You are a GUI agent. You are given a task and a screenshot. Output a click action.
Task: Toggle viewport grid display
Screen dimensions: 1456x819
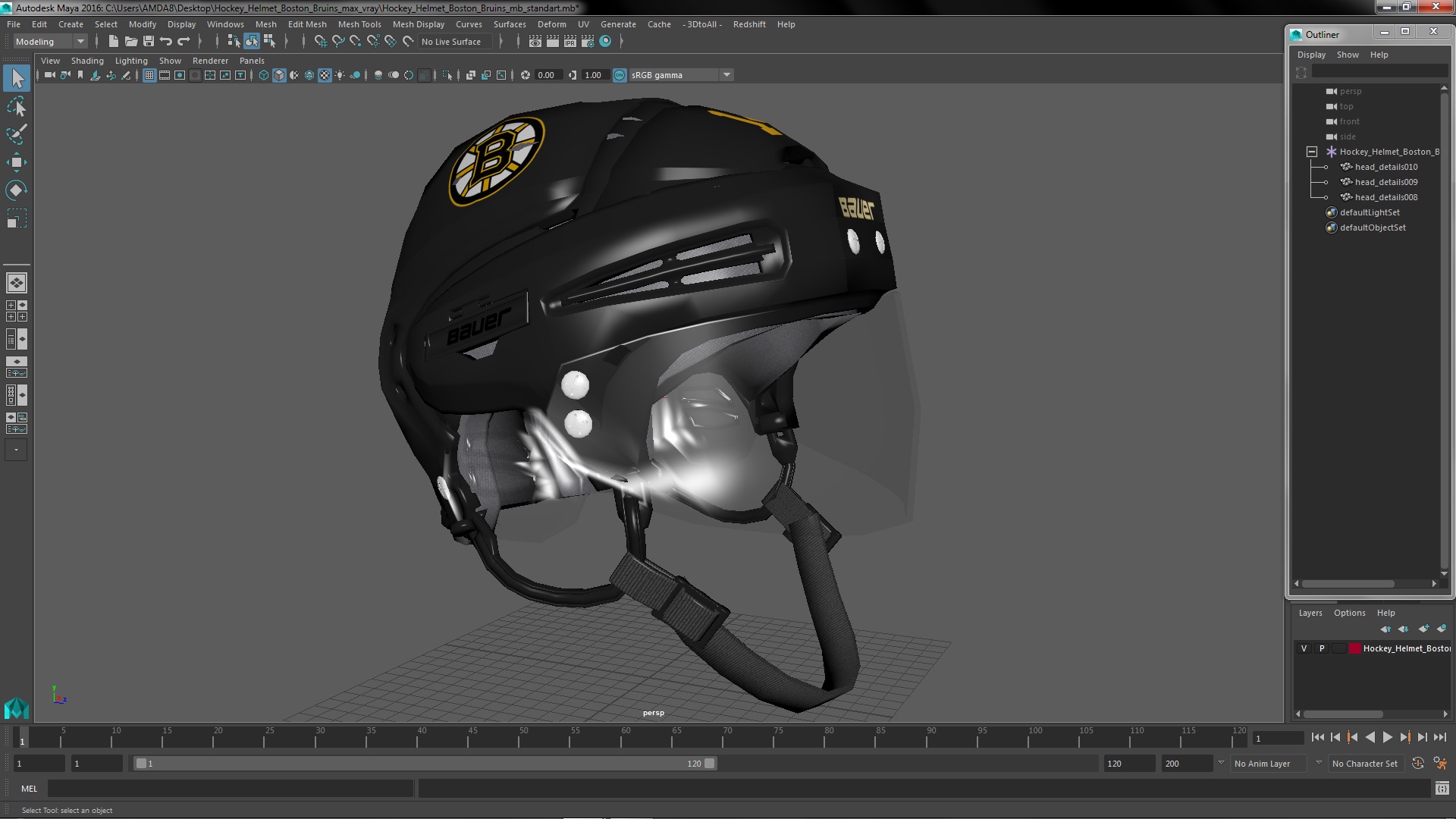click(x=149, y=75)
